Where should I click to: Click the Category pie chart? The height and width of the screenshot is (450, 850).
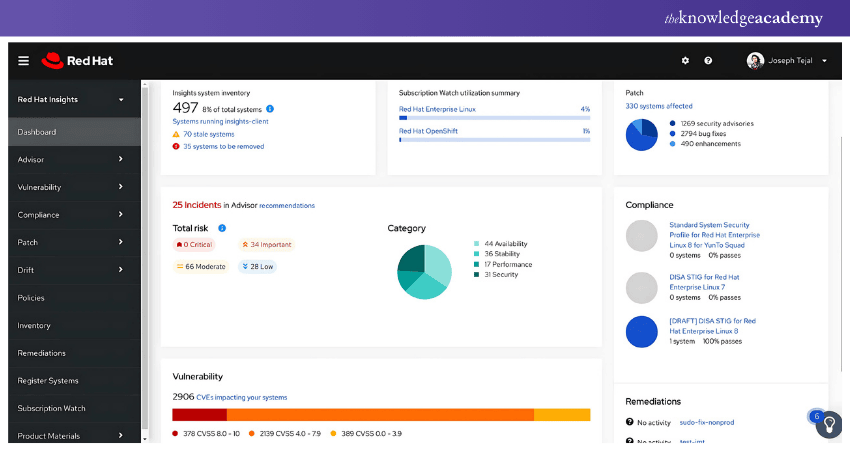click(x=425, y=271)
